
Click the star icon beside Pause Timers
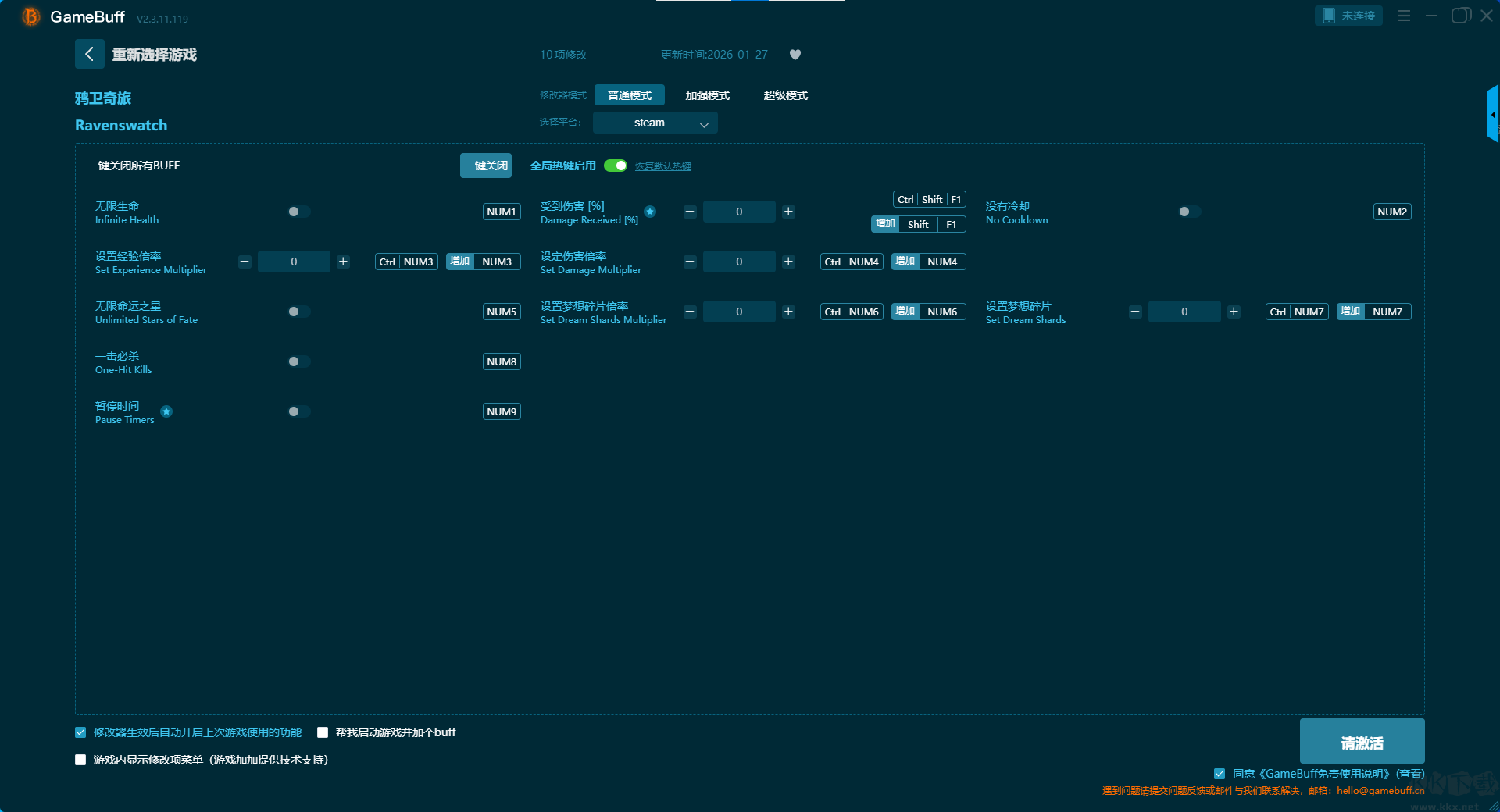click(166, 411)
